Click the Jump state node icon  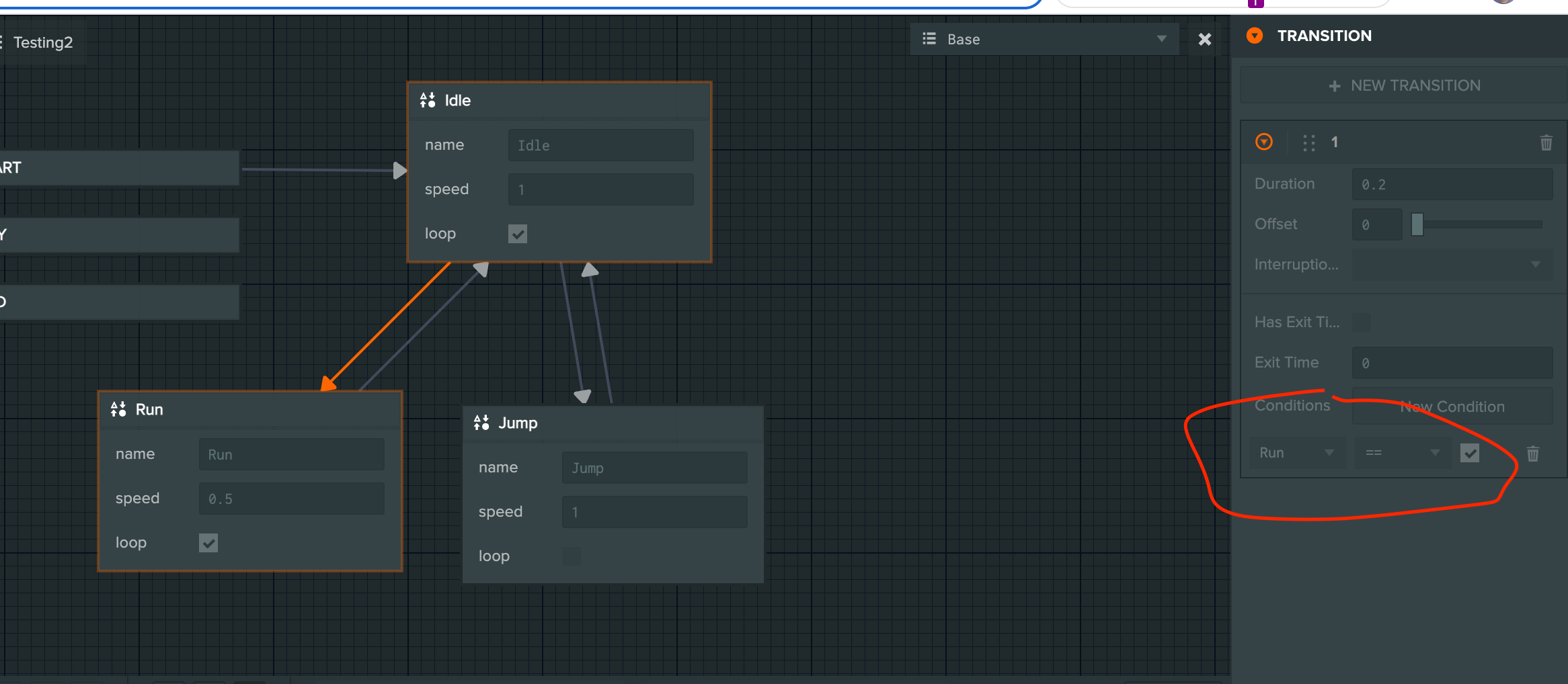[x=481, y=423]
